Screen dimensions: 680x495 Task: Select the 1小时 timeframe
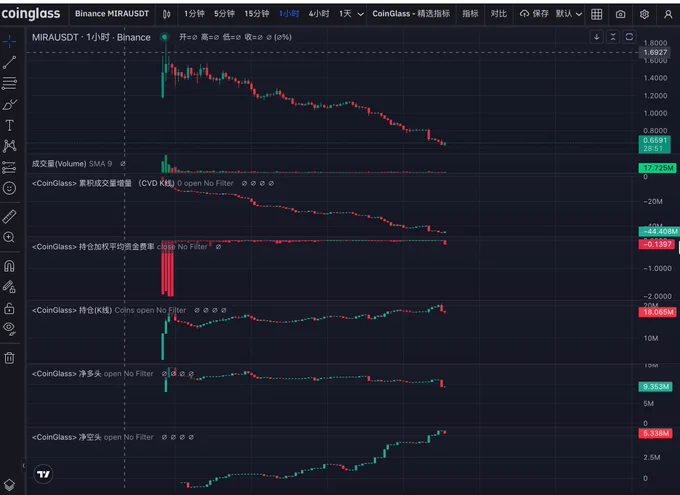[289, 14]
